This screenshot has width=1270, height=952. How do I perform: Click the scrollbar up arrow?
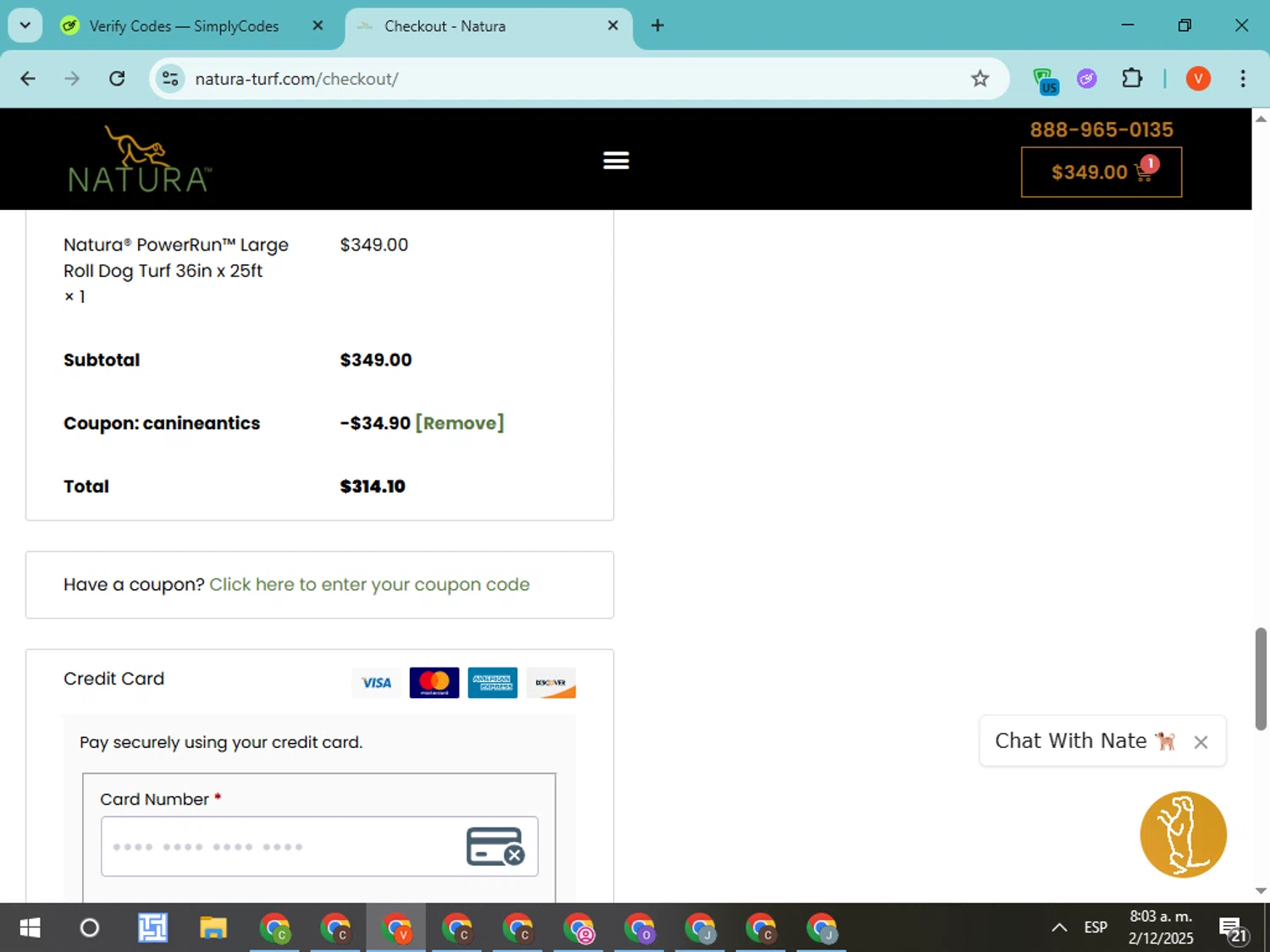1261,118
